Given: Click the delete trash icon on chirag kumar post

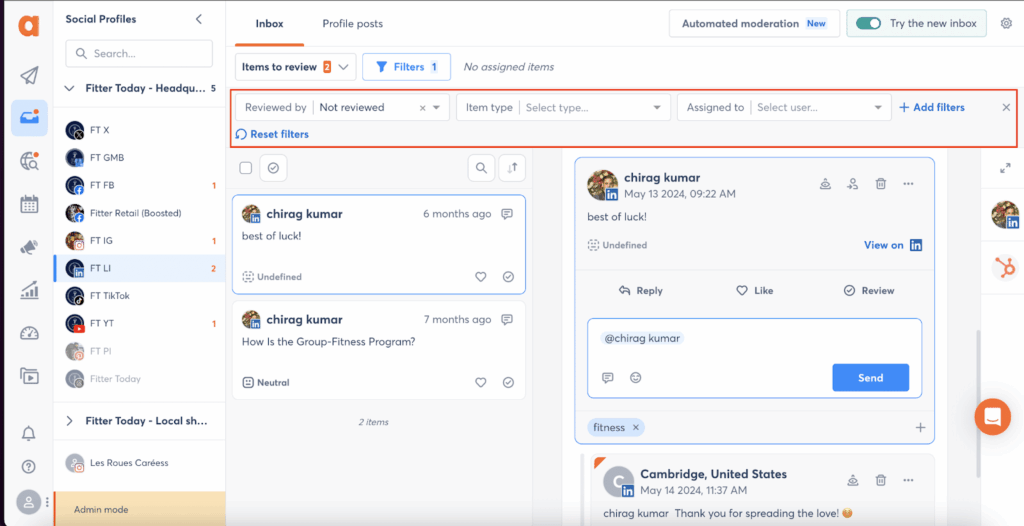Looking at the screenshot, I should 881,184.
